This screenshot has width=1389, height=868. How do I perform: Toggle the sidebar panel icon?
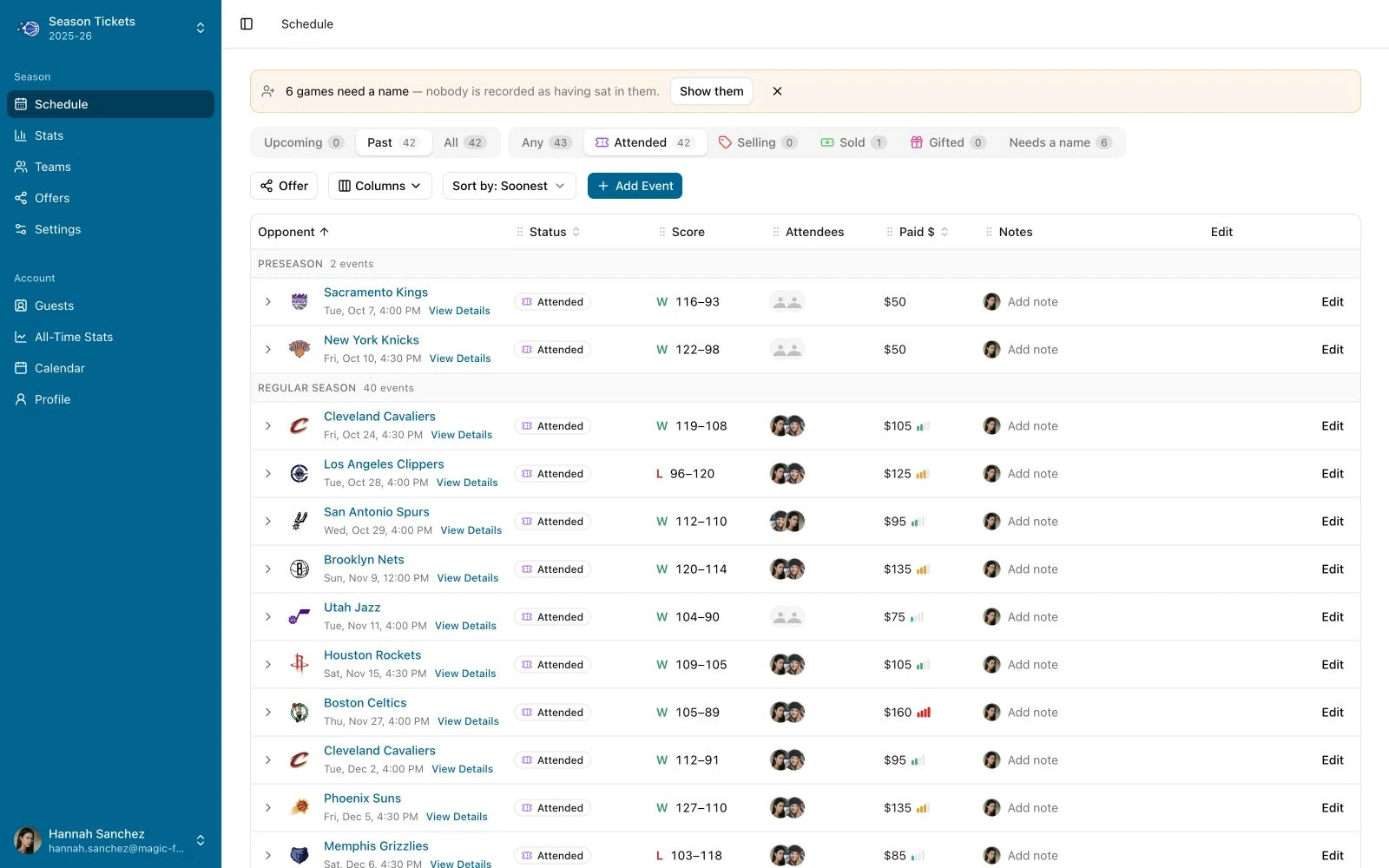point(247,24)
